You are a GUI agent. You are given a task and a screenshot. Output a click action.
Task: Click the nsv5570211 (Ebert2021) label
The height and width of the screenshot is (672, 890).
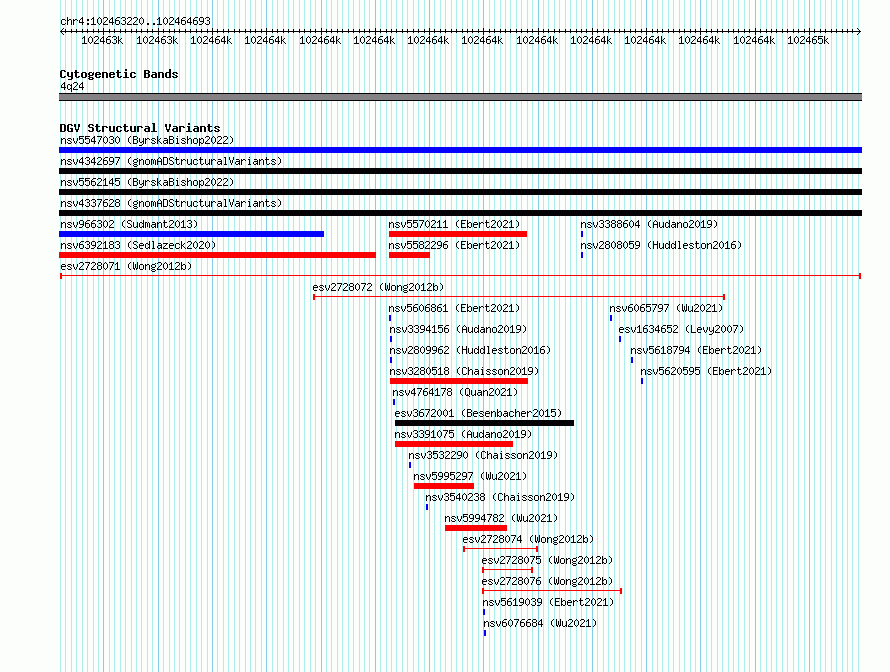[x=454, y=224]
